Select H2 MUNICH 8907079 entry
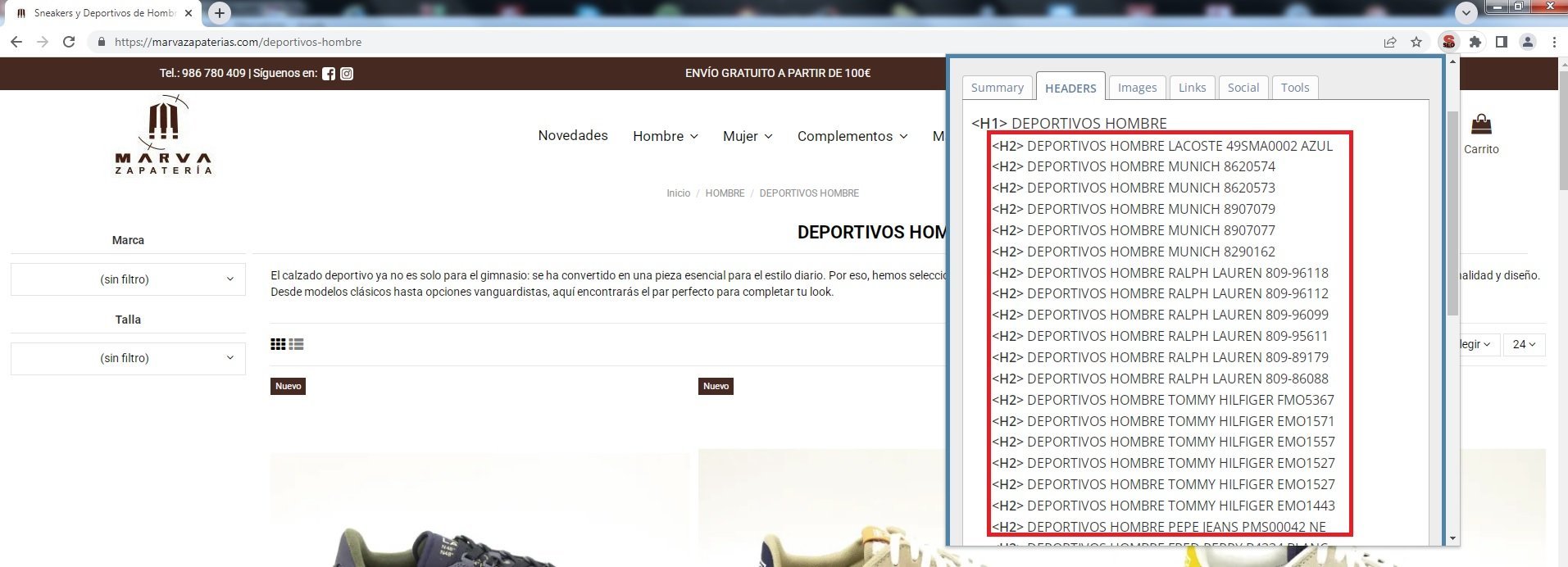The height and width of the screenshot is (567, 1568). point(1134,209)
